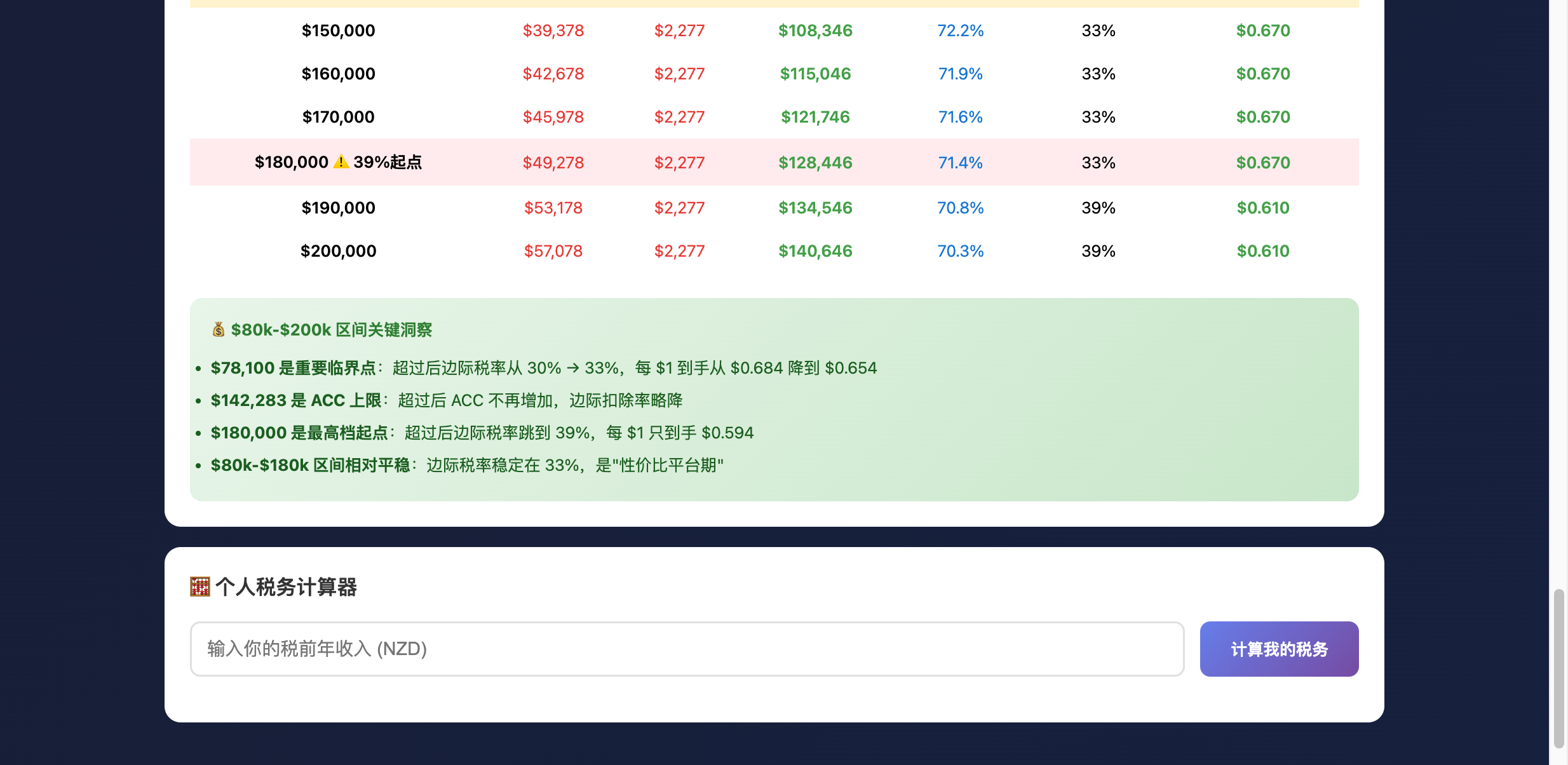Click the $78,100 是重要临界点 bullet text
Screen dimensions: 1568x765
pos(294,368)
